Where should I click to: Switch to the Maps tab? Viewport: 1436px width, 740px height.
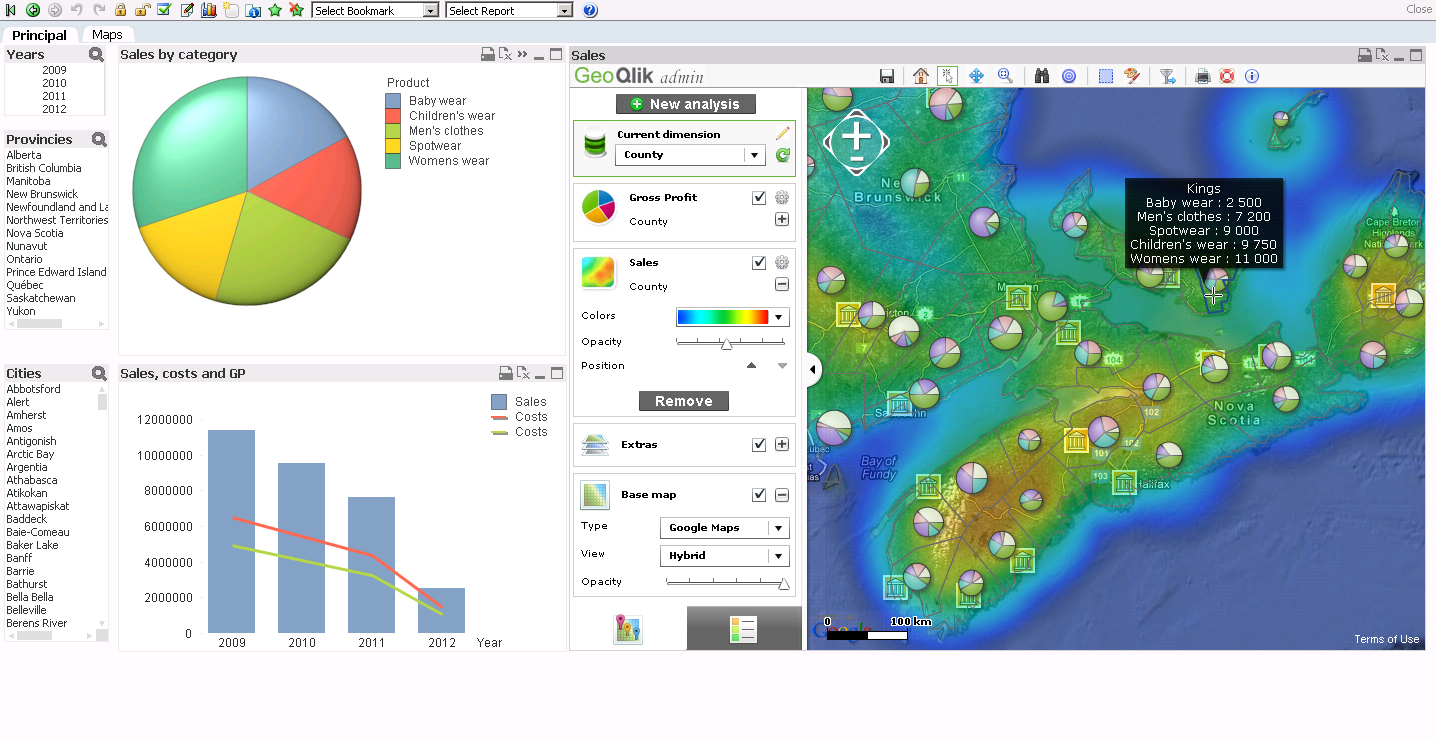click(x=106, y=34)
